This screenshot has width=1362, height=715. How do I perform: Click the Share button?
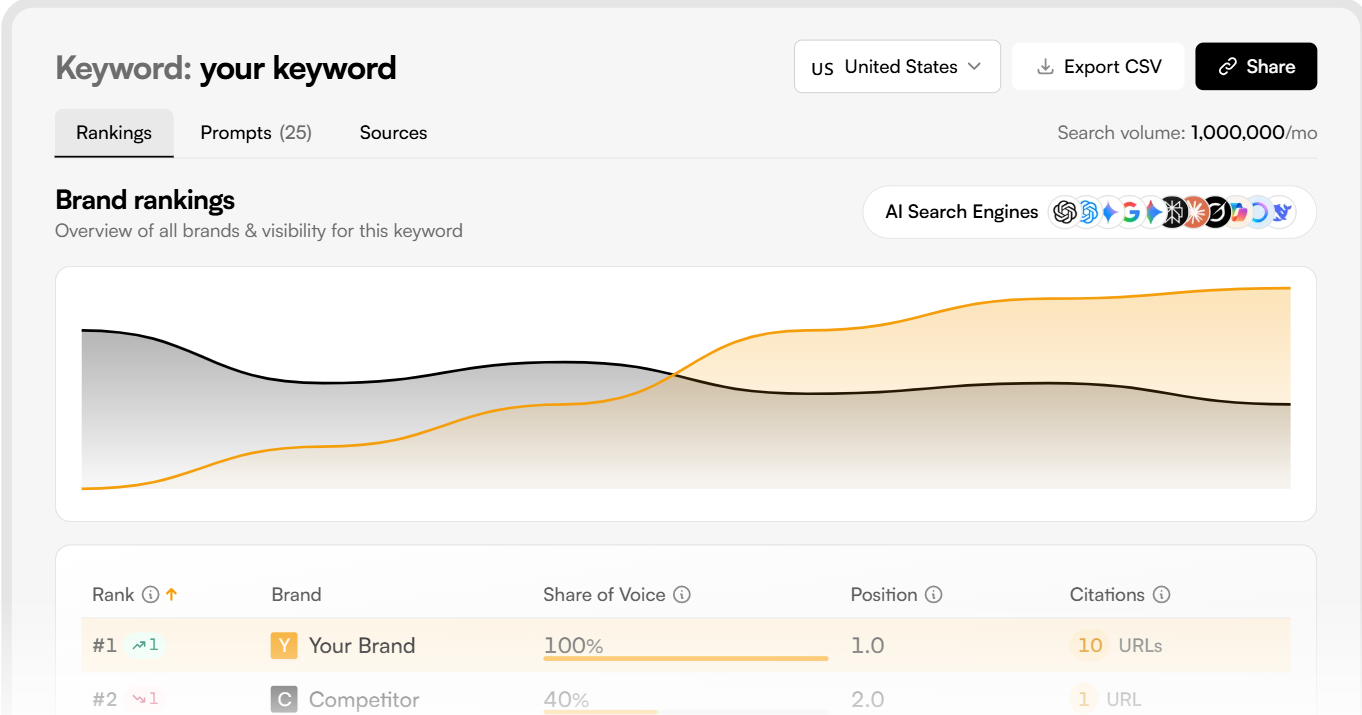(x=1256, y=66)
